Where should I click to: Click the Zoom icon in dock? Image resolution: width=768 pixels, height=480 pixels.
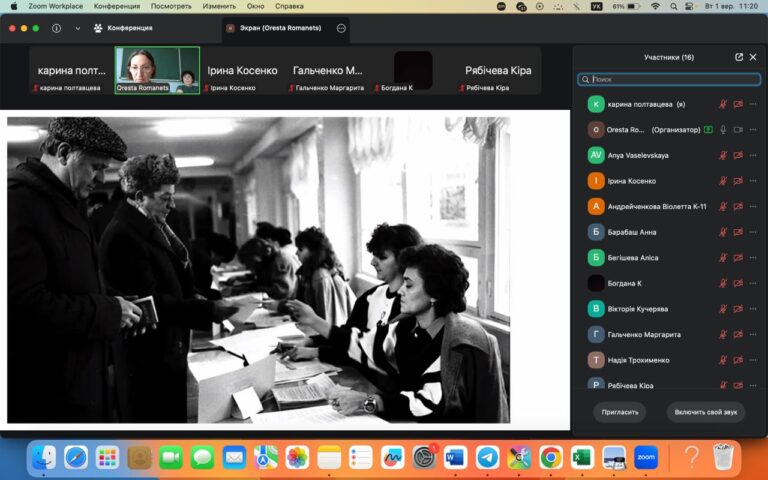(646, 458)
